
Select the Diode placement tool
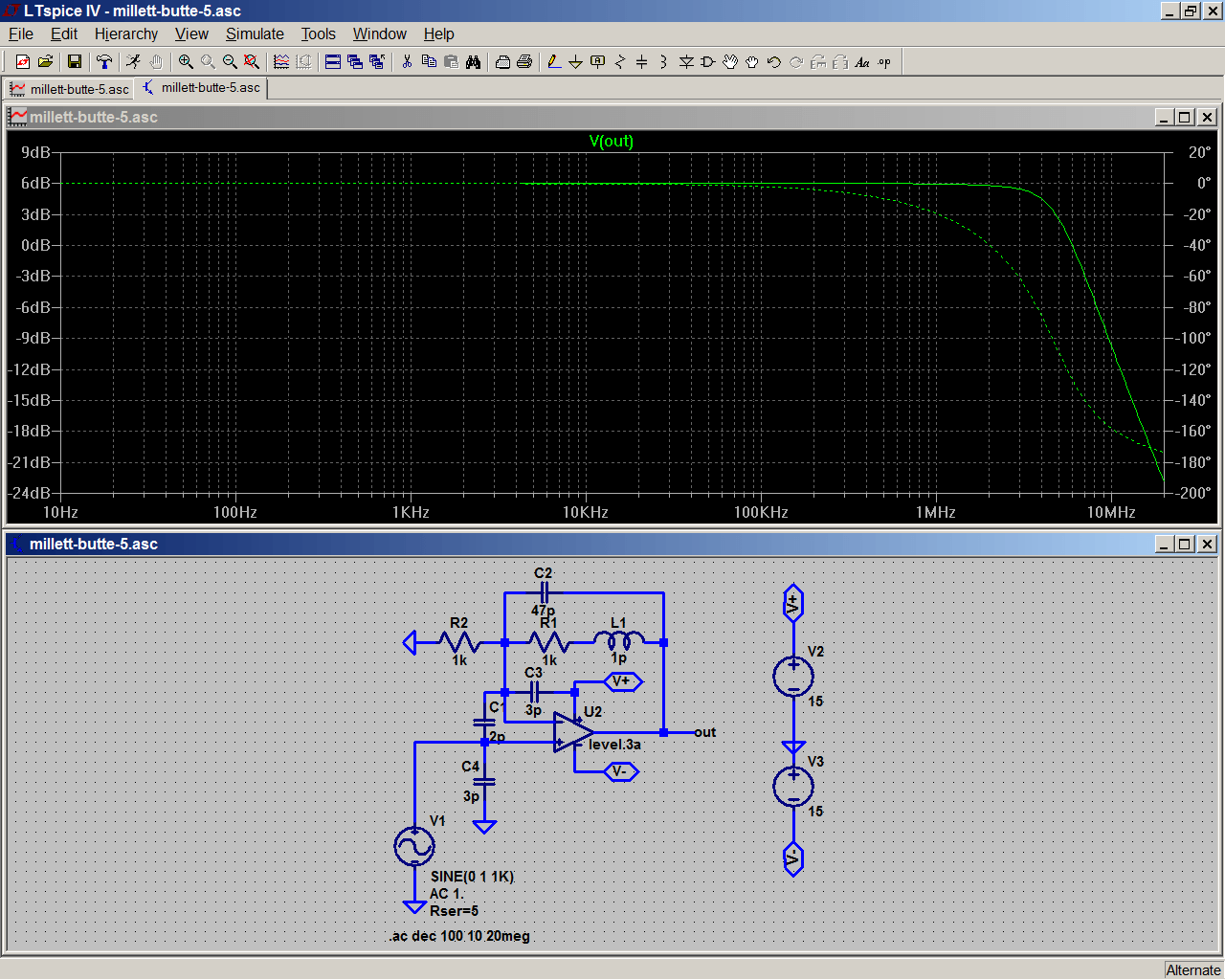pyautogui.click(x=686, y=62)
